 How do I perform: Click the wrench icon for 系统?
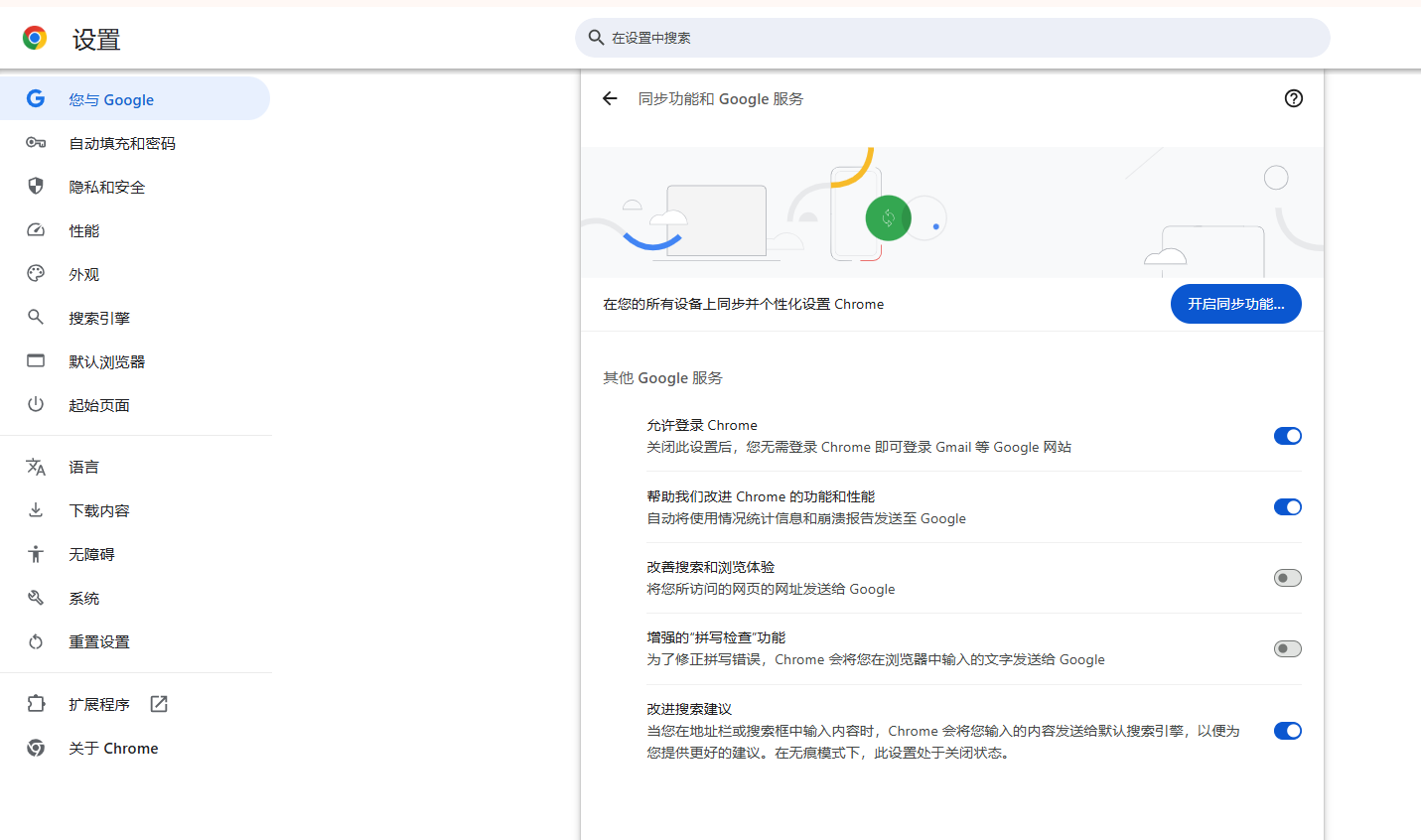tap(36, 598)
